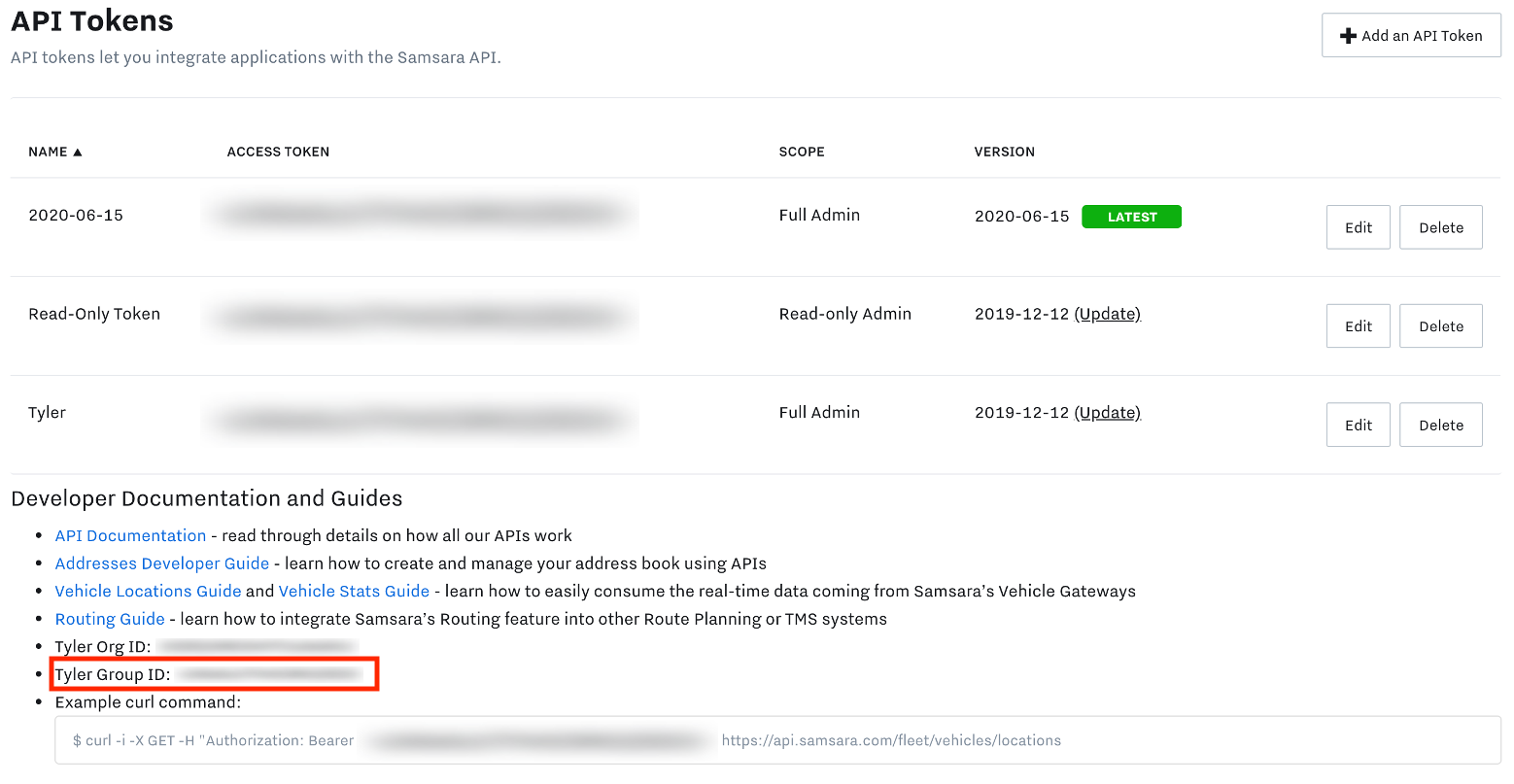Open the Vehicle Locations Guide

tap(148, 592)
